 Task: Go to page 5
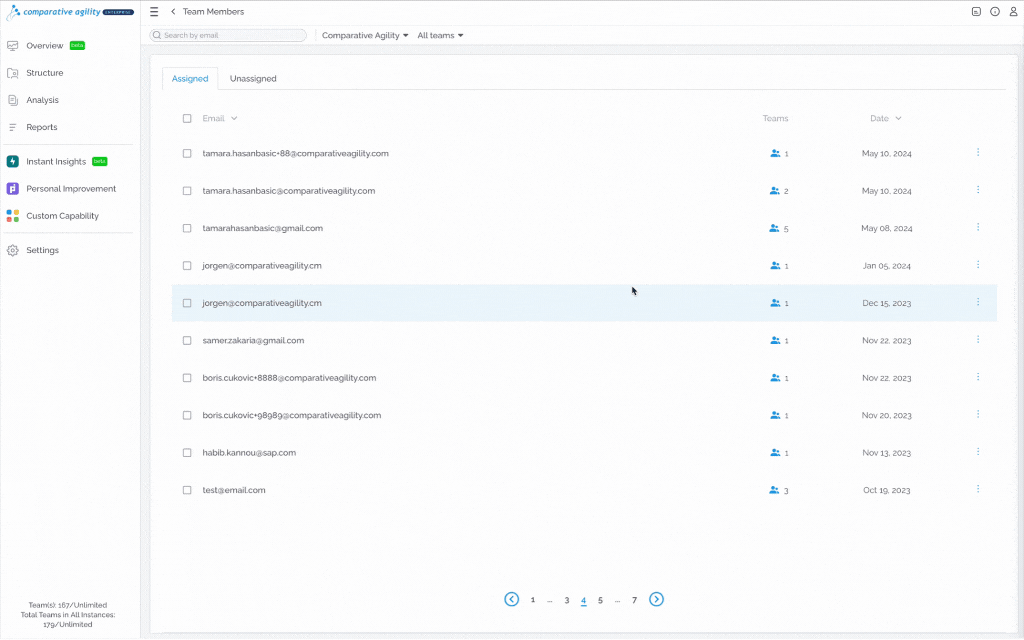pos(600,600)
